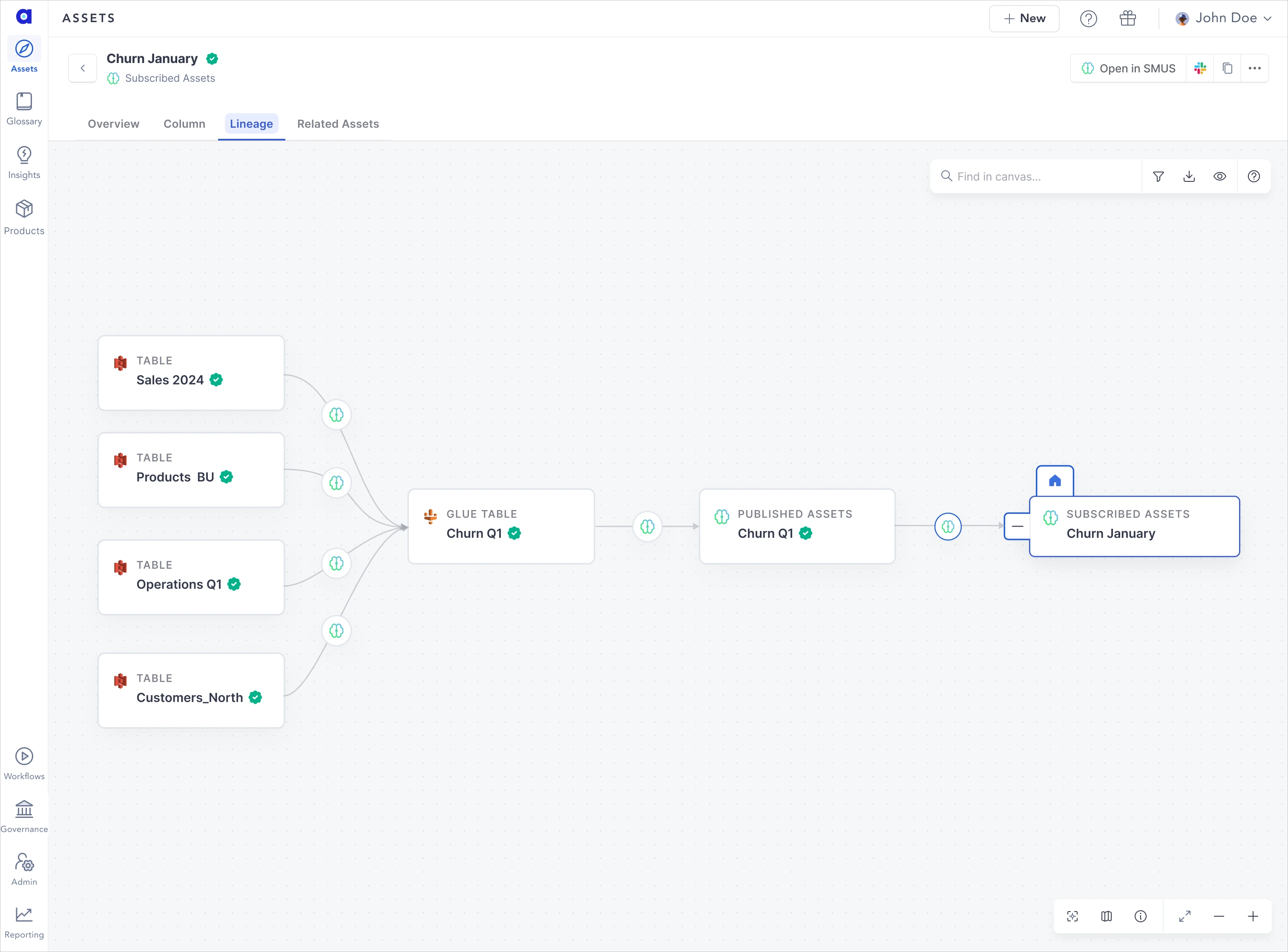
Task: Click the Open in SMUS button
Action: [1126, 68]
